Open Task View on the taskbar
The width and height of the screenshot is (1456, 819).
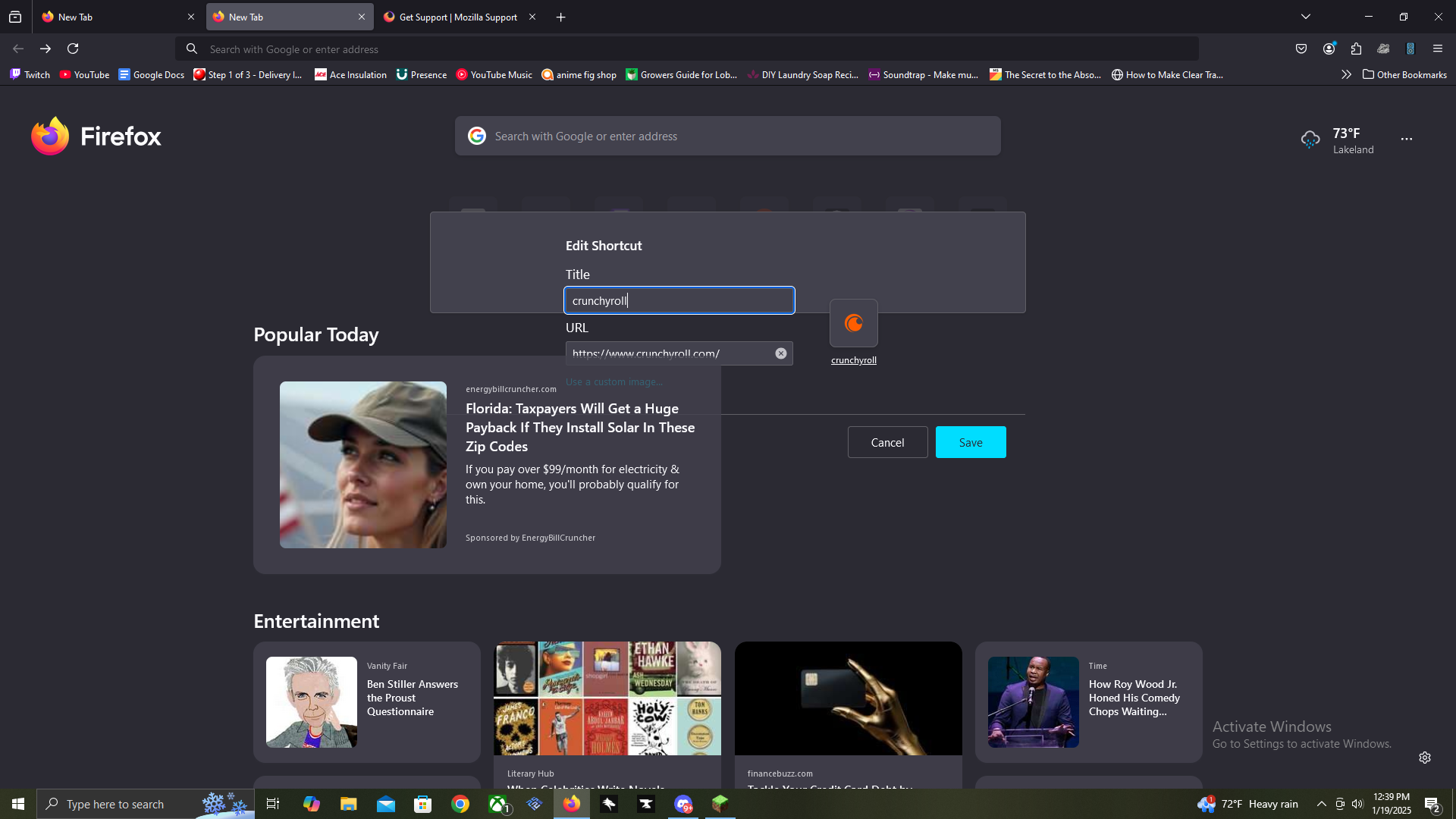(273, 804)
